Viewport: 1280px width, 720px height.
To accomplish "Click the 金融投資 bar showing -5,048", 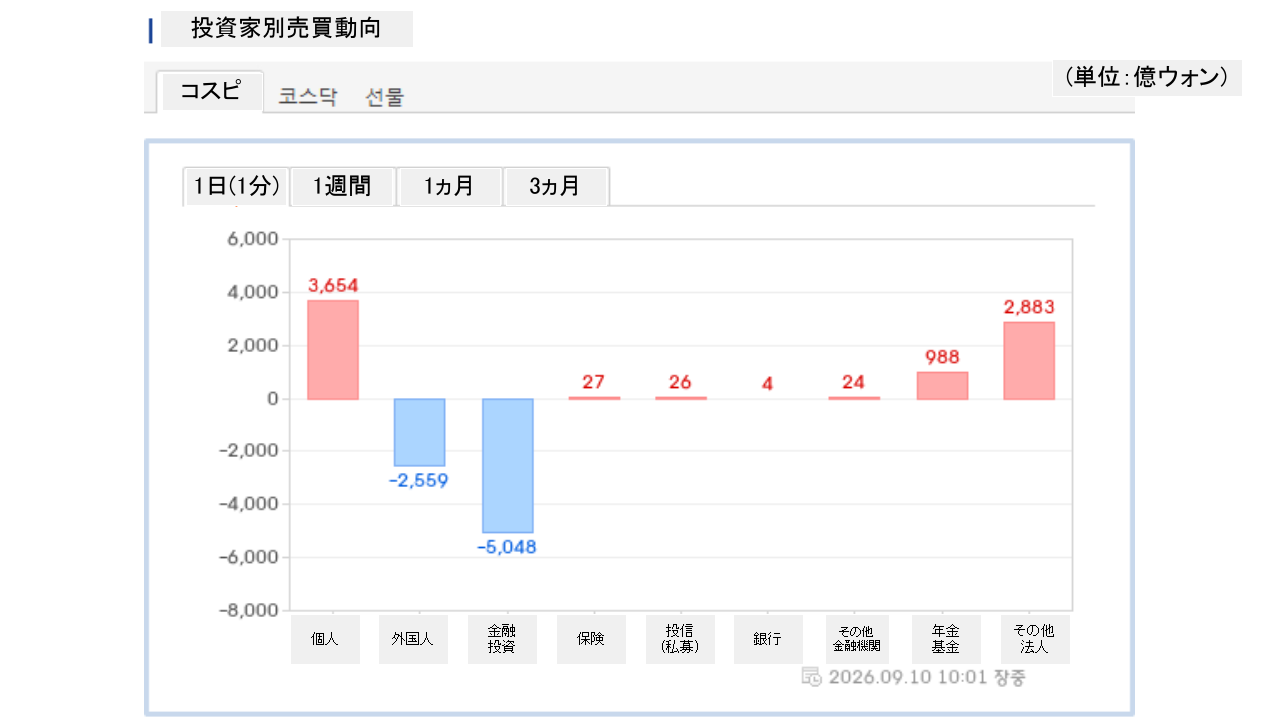I will click(x=507, y=465).
